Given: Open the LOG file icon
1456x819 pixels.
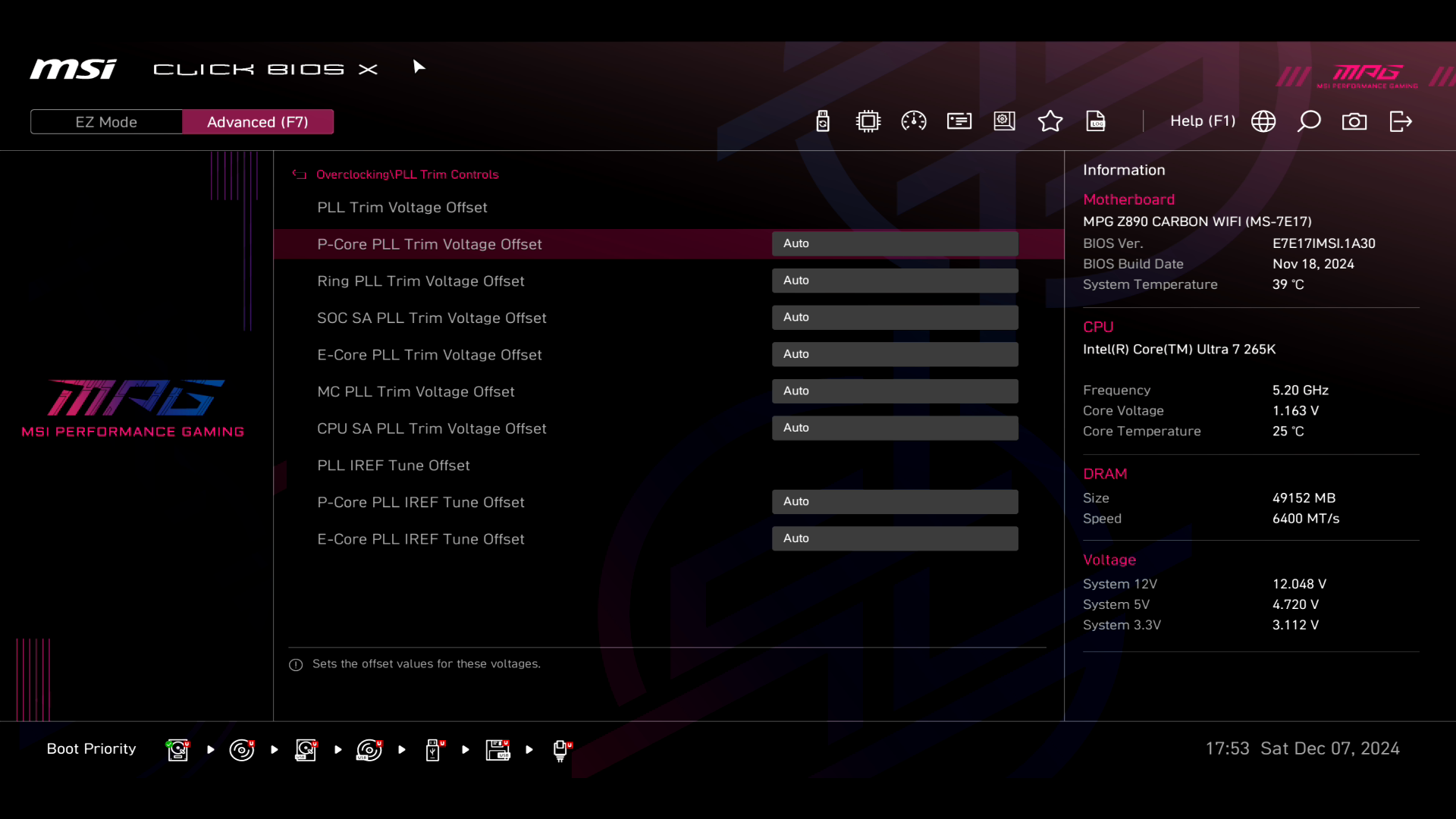Looking at the screenshot, I should point(1096,121).
